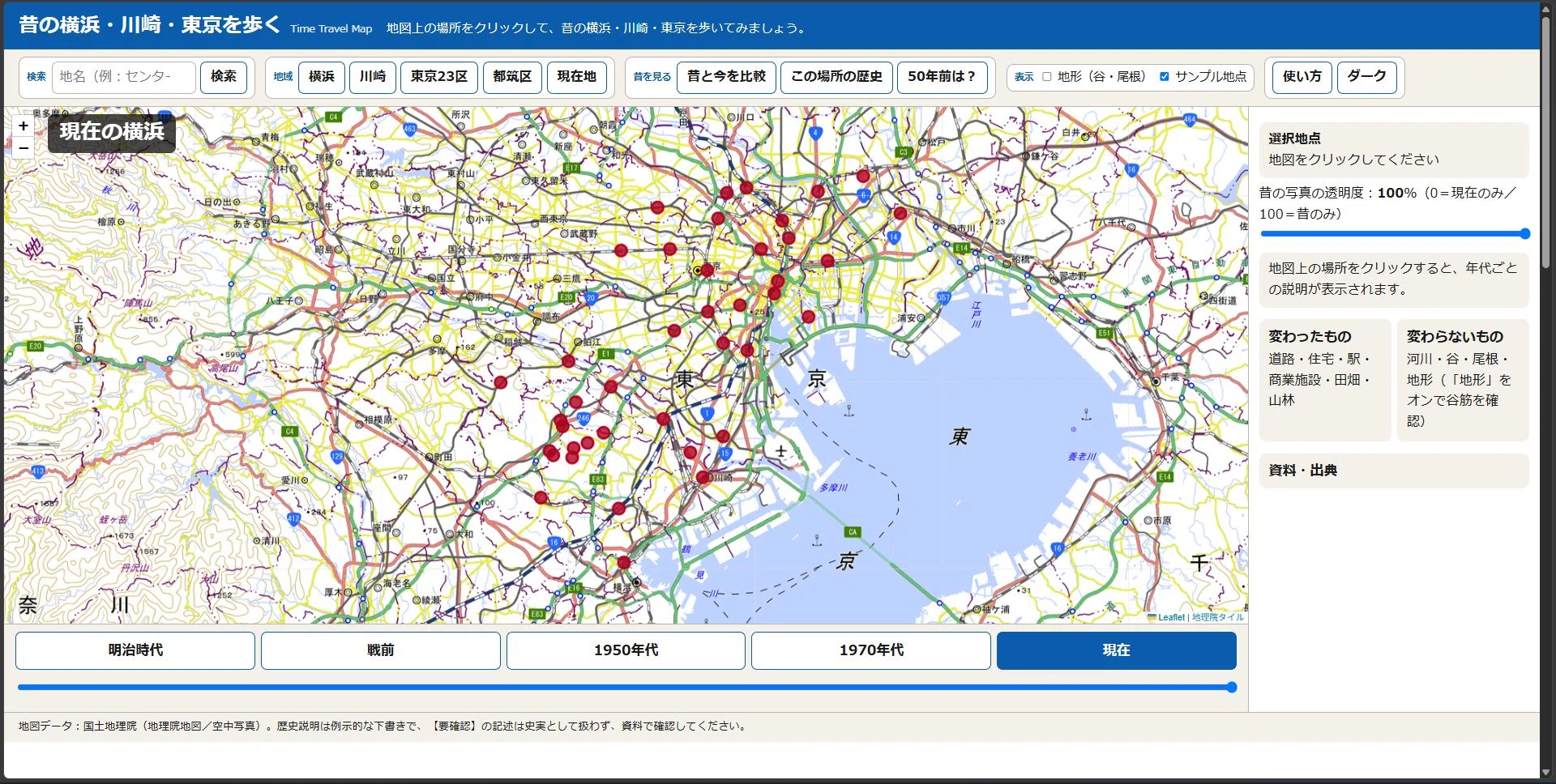Image resolution: width=1556 pixels, height=784 pixels.
Task: Adjust the 昔の写真の透明度 opacity slider
Action: pyautogui.click(x=1395, y=233)
